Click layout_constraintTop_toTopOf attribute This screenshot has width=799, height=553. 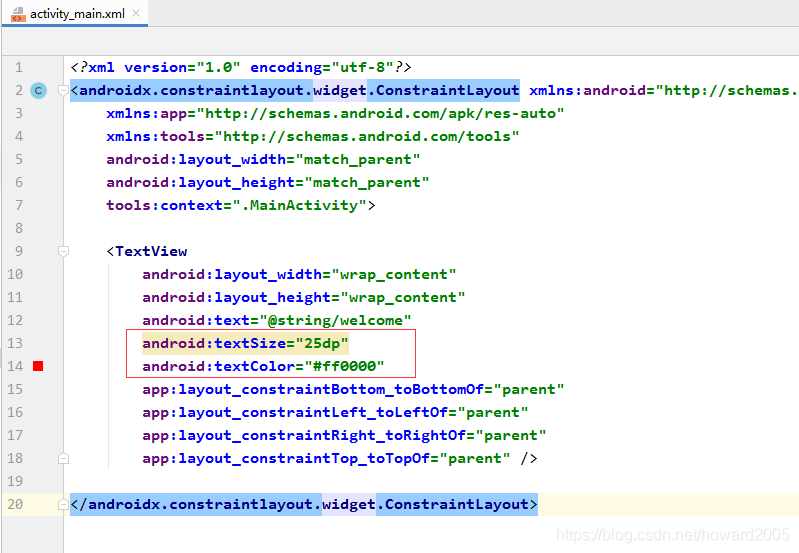(x=326, y=458)
